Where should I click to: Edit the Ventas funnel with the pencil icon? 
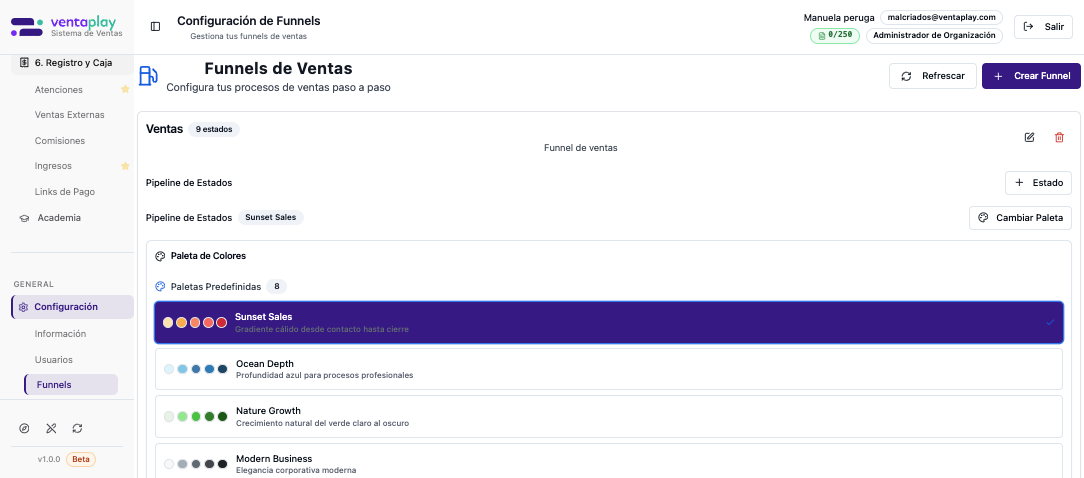tap(1029, 137)
